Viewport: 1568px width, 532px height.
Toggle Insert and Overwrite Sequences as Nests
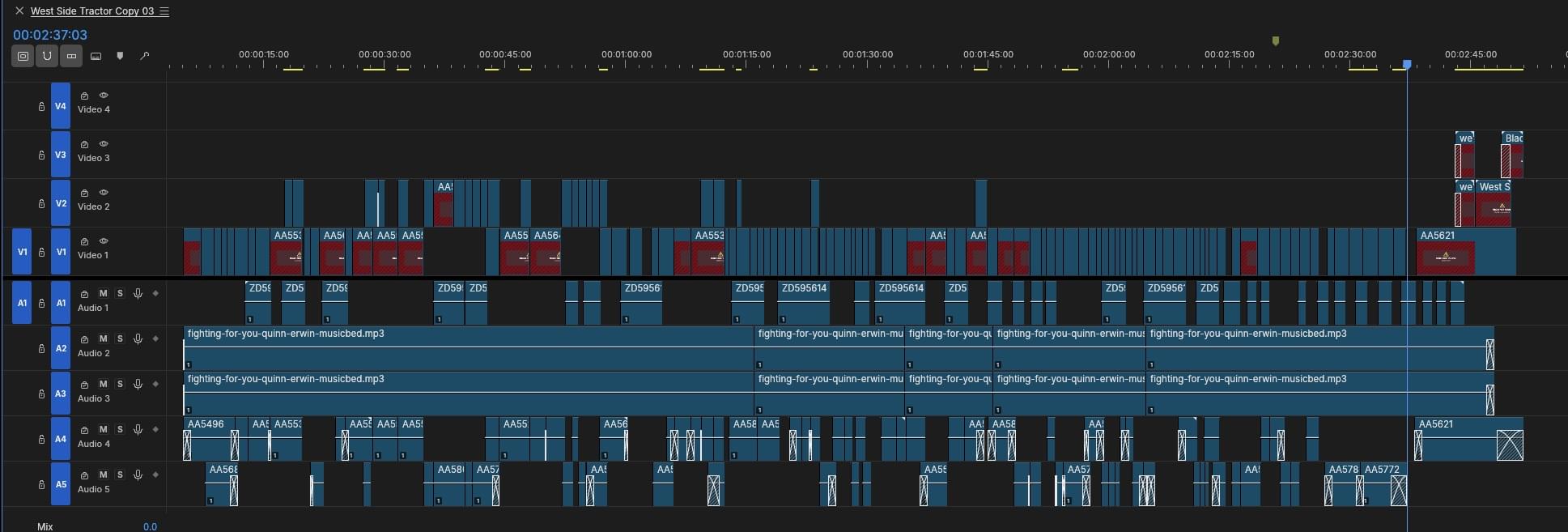coord(23,56)
